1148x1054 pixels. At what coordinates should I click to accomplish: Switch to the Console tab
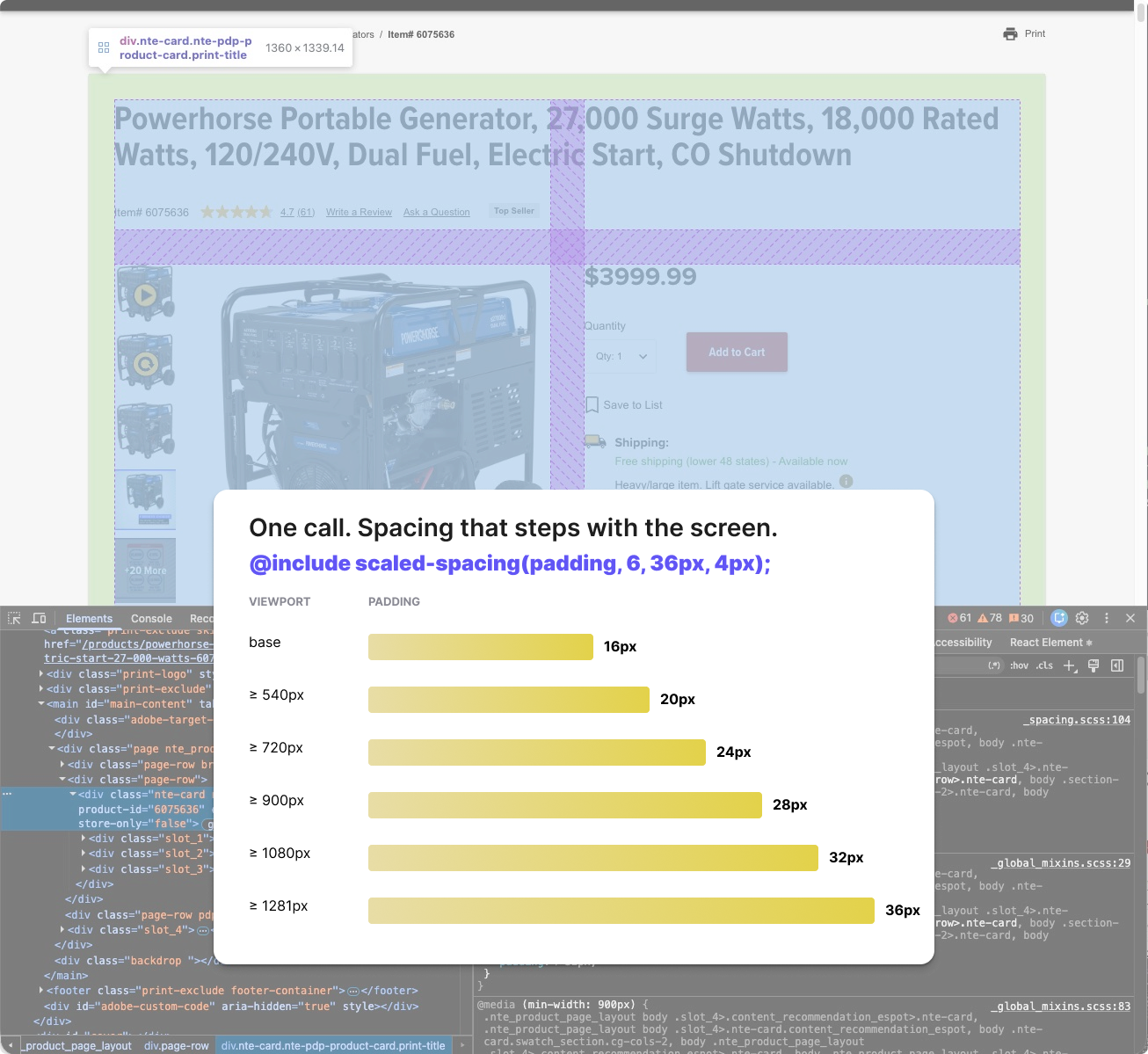pos(151,619)
